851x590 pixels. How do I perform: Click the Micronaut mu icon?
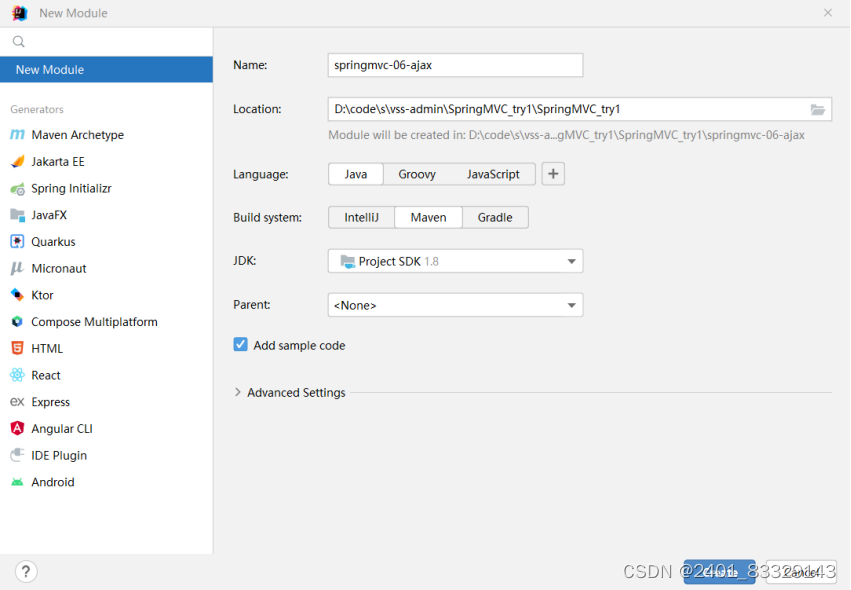17,268
